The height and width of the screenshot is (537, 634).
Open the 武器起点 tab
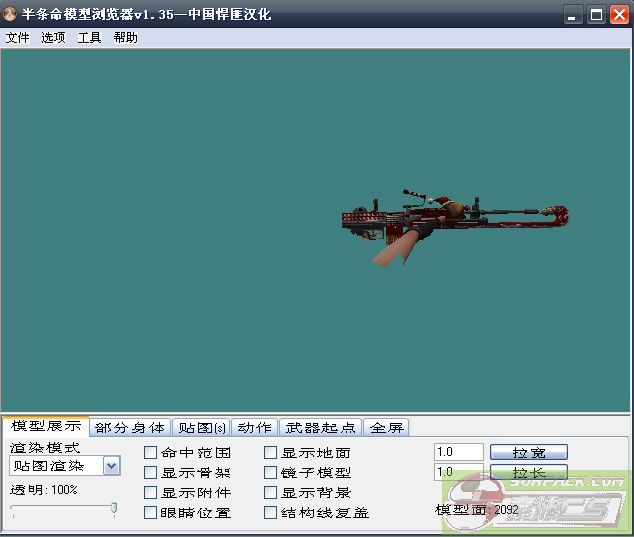(x=319, y=428)
